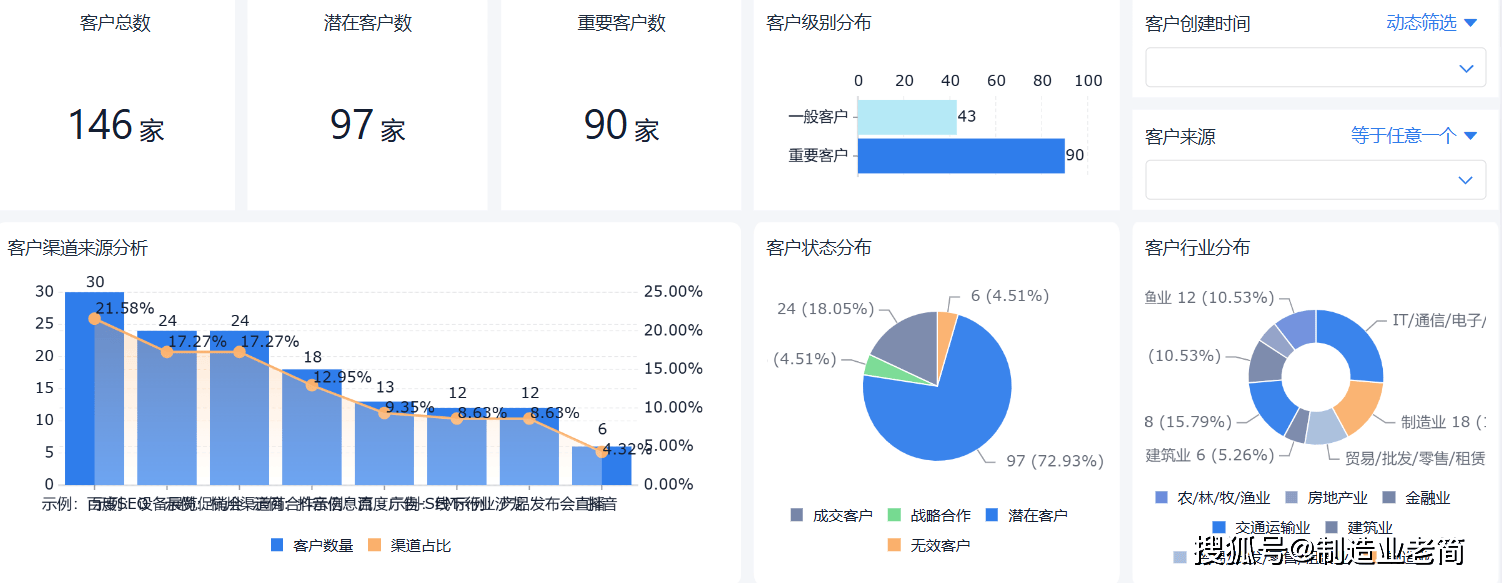Toggle the 客户数量 legend series
Screen dimensions: 1502x583
(312, 545)
